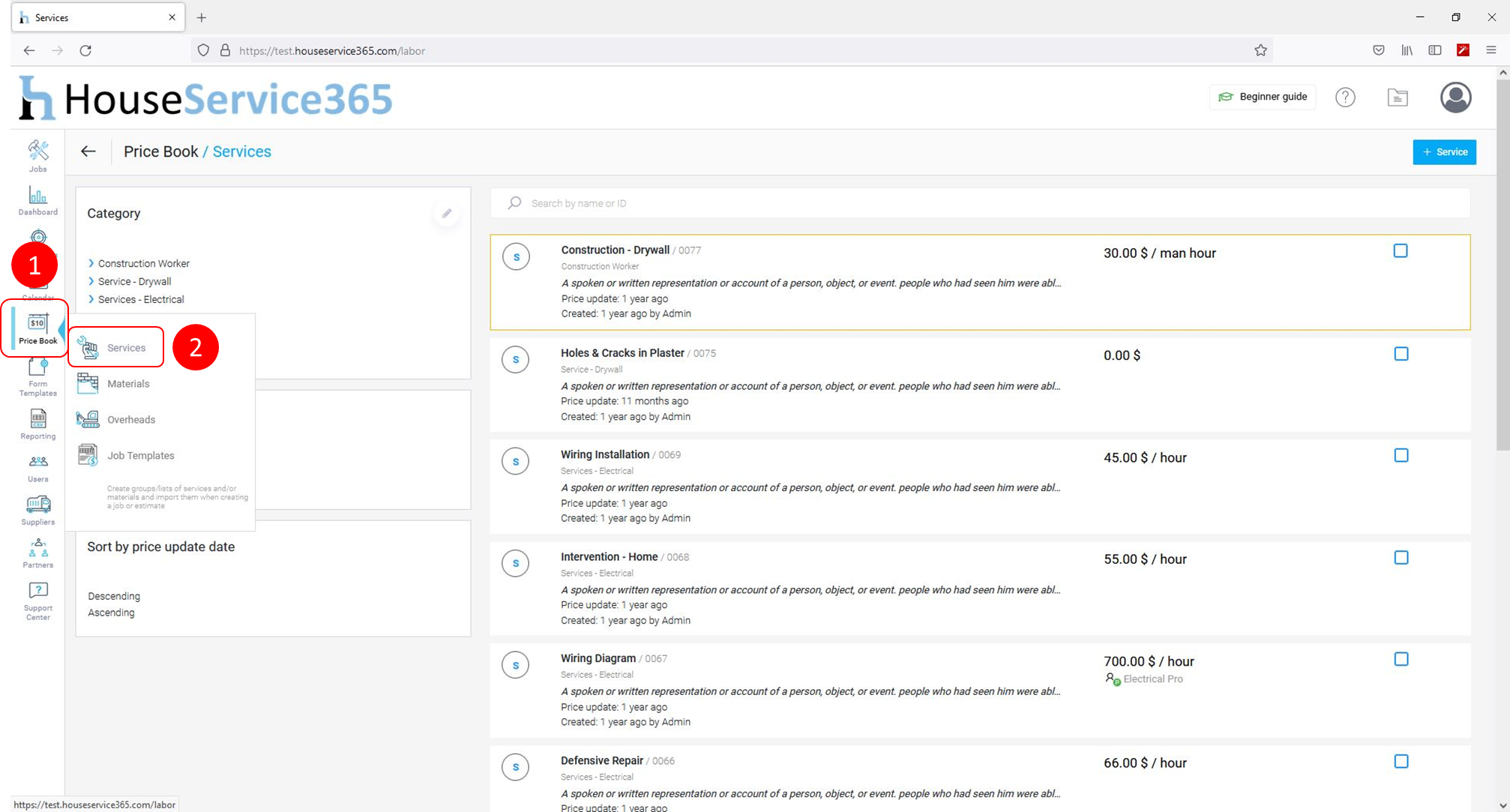Click the search by name field
The image size is (1510, 812).
point(980,203)
